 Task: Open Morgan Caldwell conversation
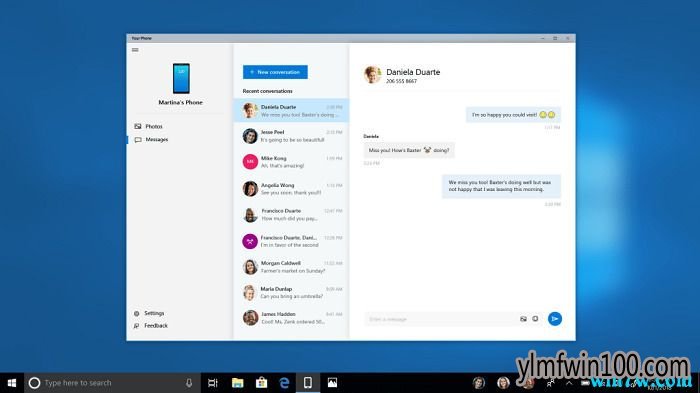pyautogui.click(x=292, y=267)
